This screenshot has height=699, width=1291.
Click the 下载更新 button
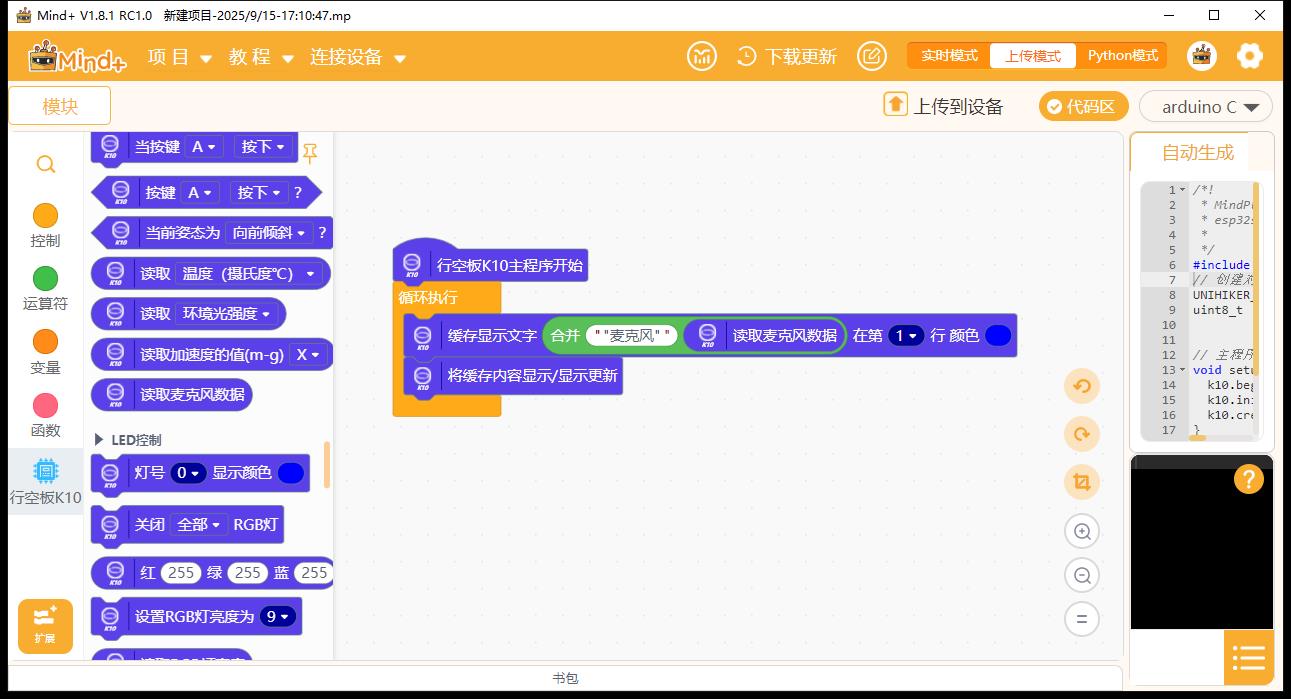click(x=786, y=57)
